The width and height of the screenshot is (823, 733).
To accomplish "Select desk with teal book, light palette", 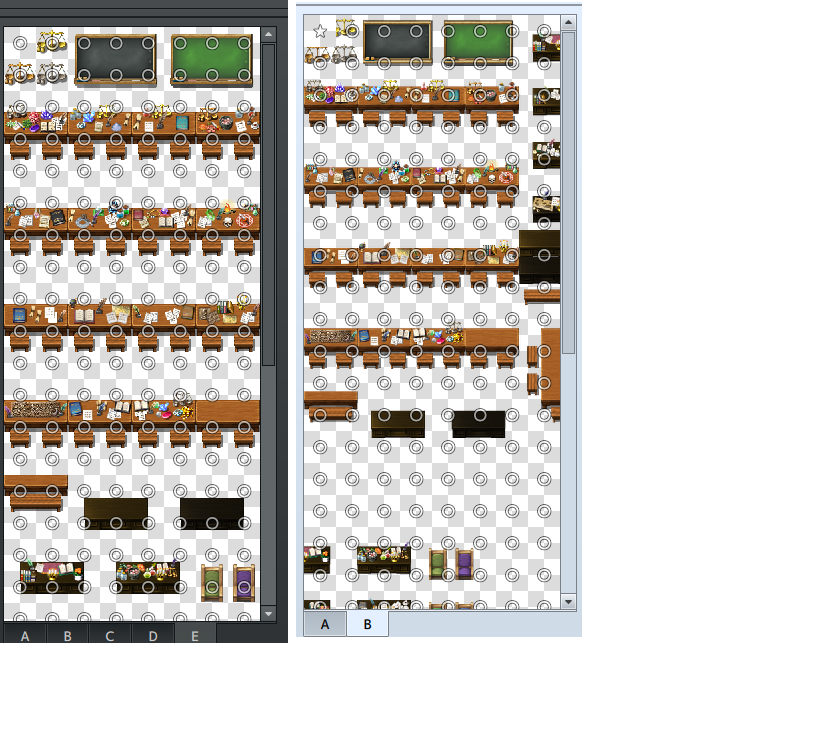I will tap(438, 96).
